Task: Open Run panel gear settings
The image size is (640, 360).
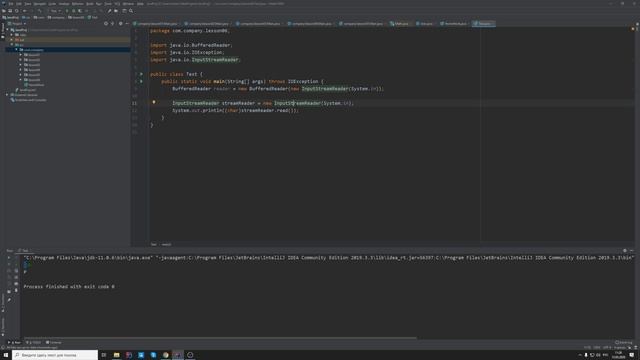Action: pyautogui.click(x=624, y=251)
